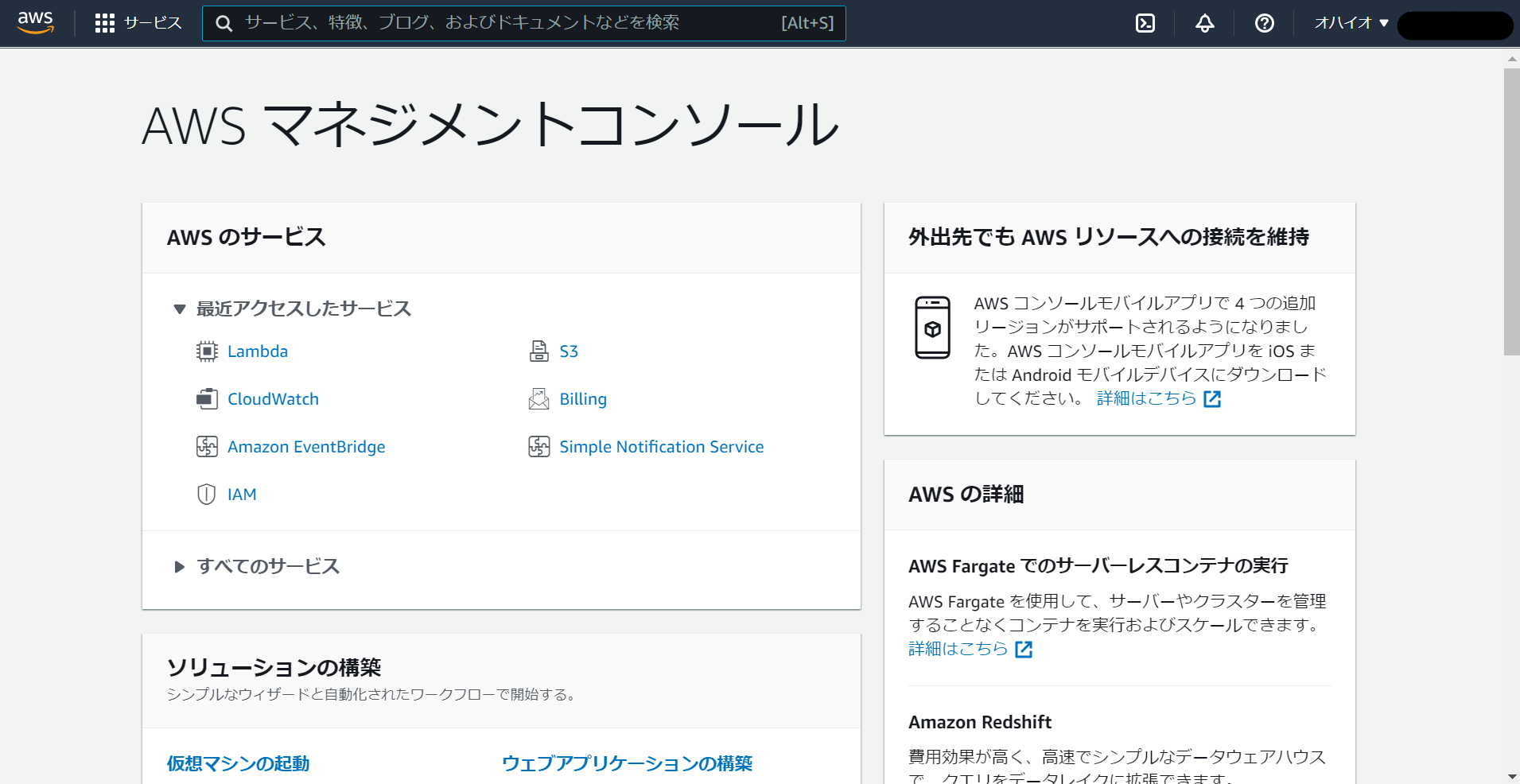This screenshot has height=784, width=1520.
Task: Expand the すべてのサービス section
Action: coord(180,567)
